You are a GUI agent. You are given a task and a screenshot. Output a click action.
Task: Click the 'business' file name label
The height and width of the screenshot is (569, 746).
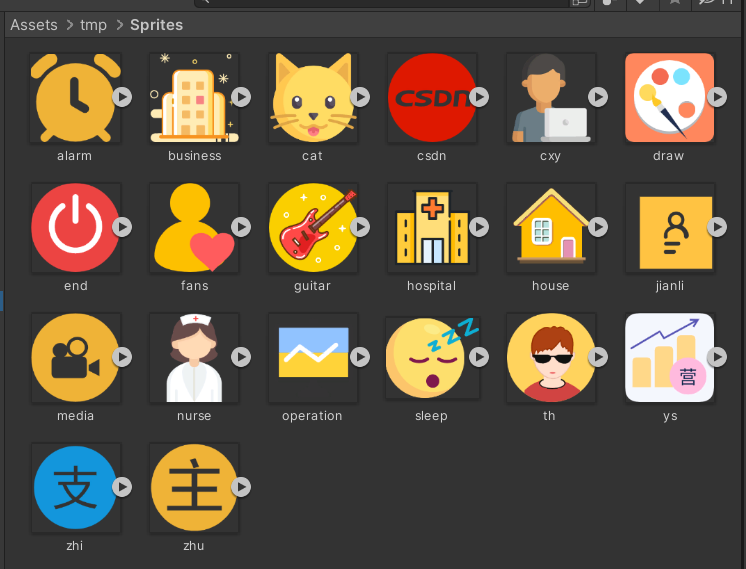(195, 156)
